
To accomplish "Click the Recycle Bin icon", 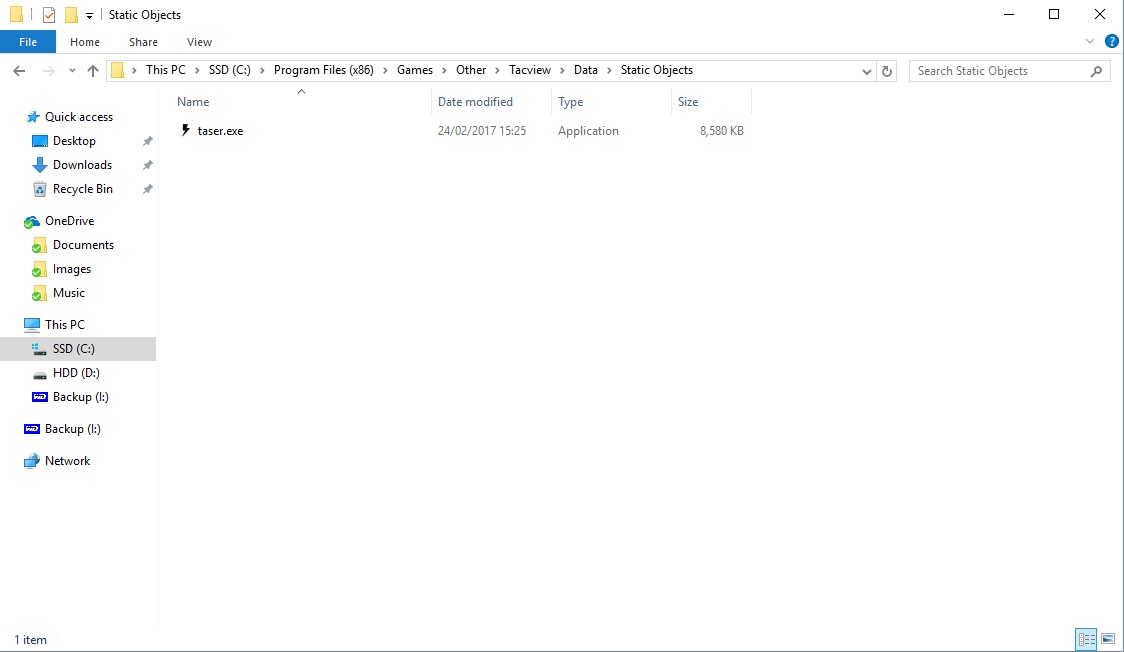I will [x=40, y=189].
